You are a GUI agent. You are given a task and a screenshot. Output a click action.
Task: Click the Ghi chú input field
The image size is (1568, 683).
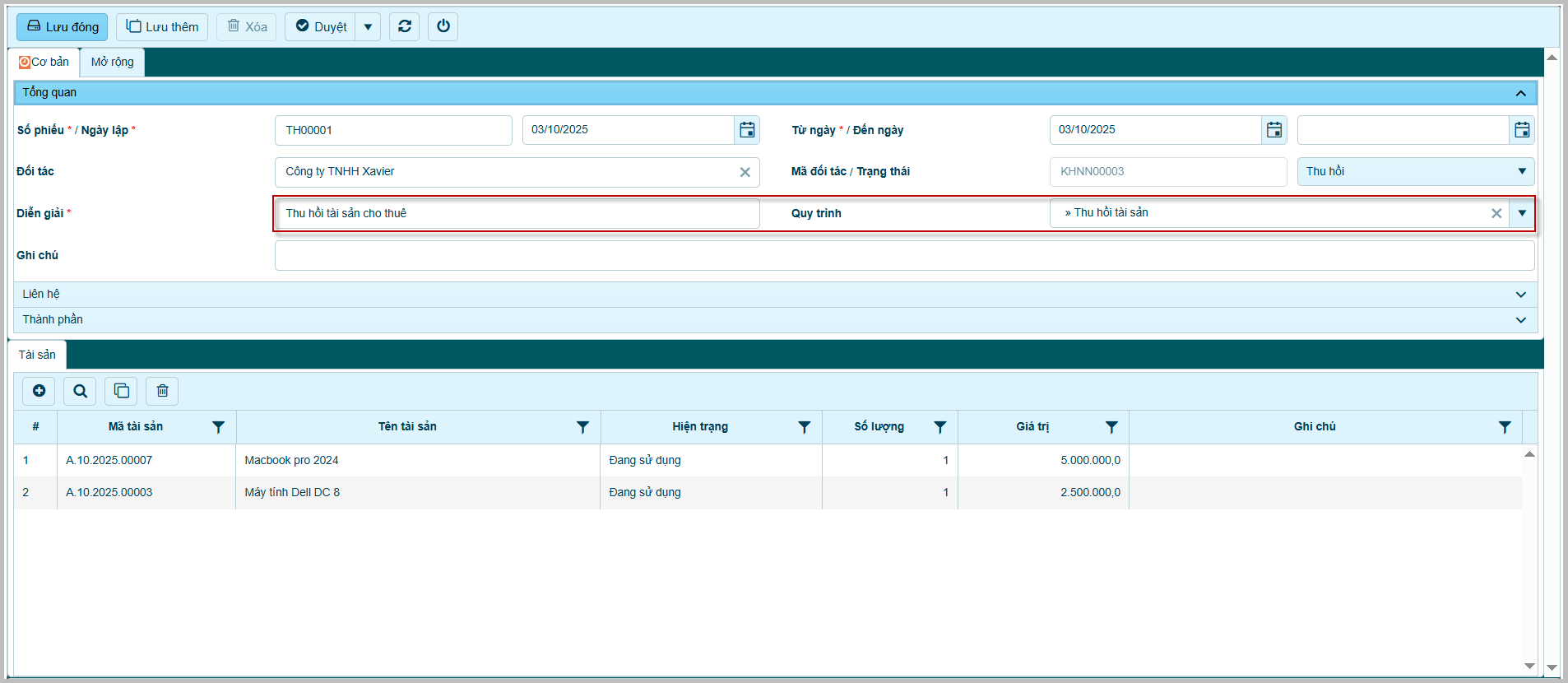coord(903,256)
